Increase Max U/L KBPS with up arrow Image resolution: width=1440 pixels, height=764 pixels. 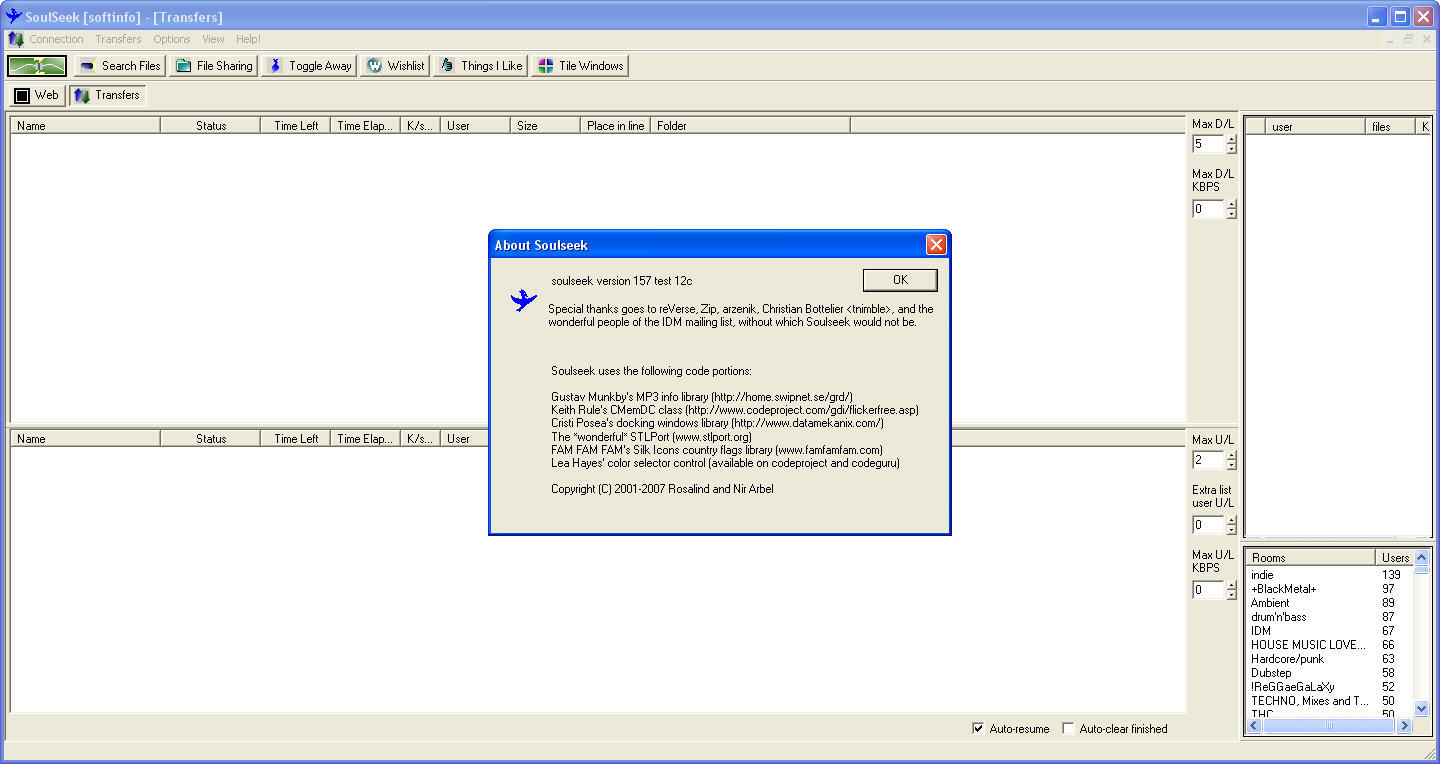pyautogui.click(x=1231, y=586)
